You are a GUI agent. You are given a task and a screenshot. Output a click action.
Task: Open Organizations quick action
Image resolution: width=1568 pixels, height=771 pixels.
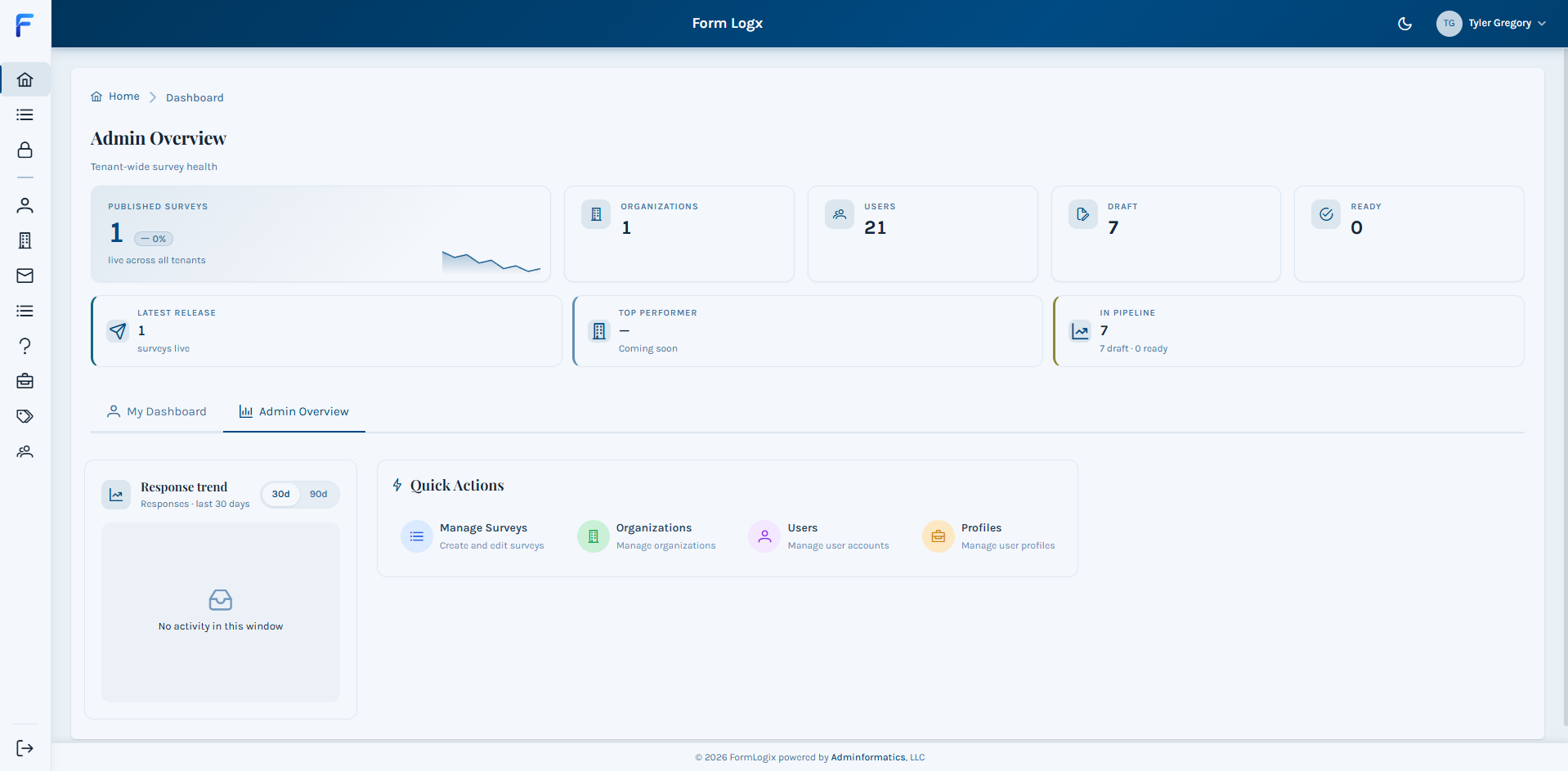[x=647, y=536]
